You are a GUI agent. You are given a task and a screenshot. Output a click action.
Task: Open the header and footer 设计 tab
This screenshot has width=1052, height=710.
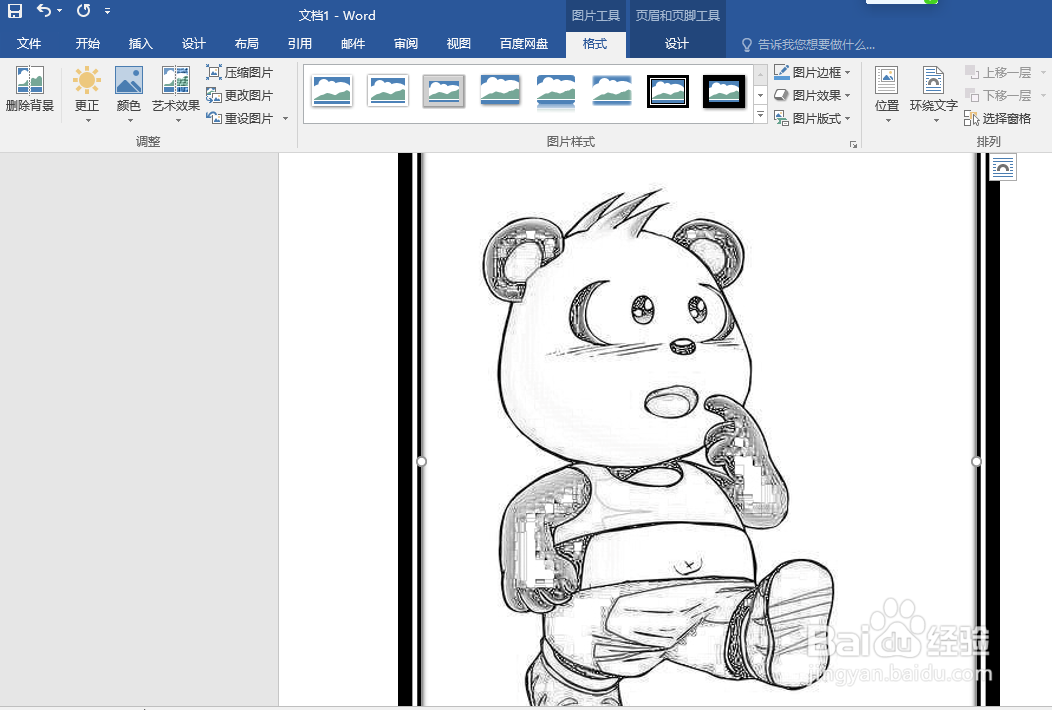676,44
